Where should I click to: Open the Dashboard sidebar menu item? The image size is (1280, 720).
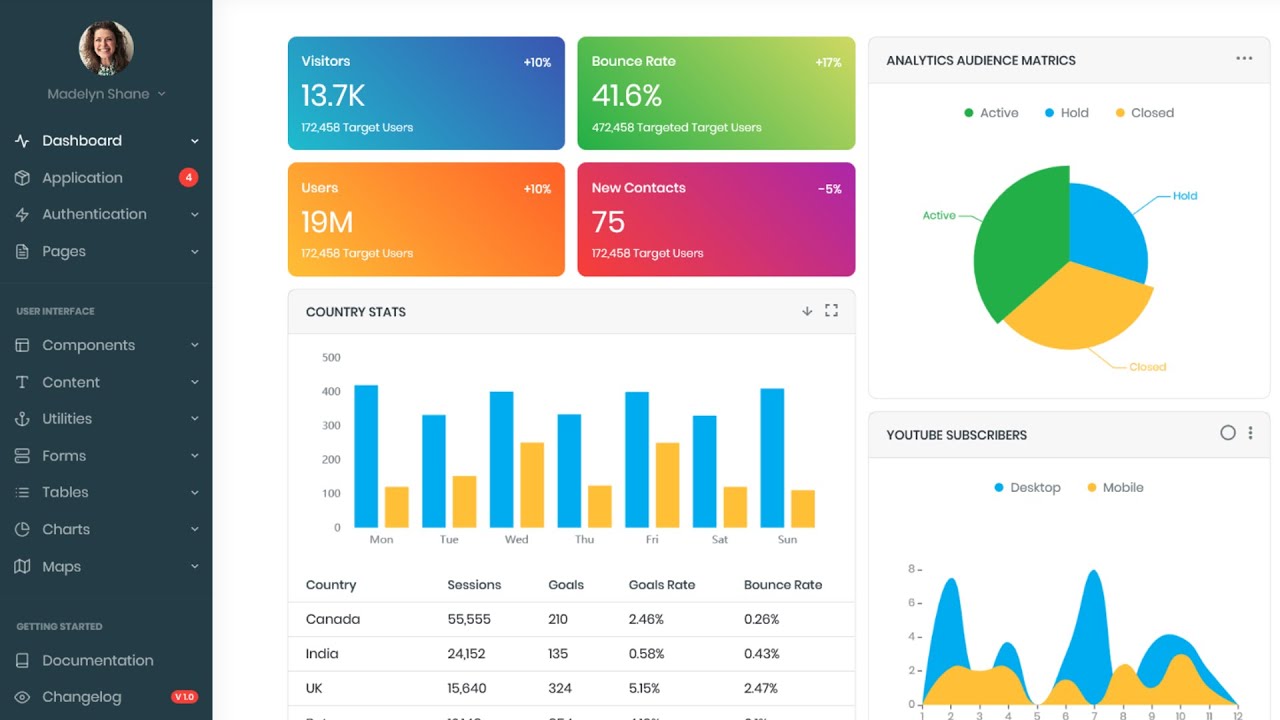[x=106, y=141]
